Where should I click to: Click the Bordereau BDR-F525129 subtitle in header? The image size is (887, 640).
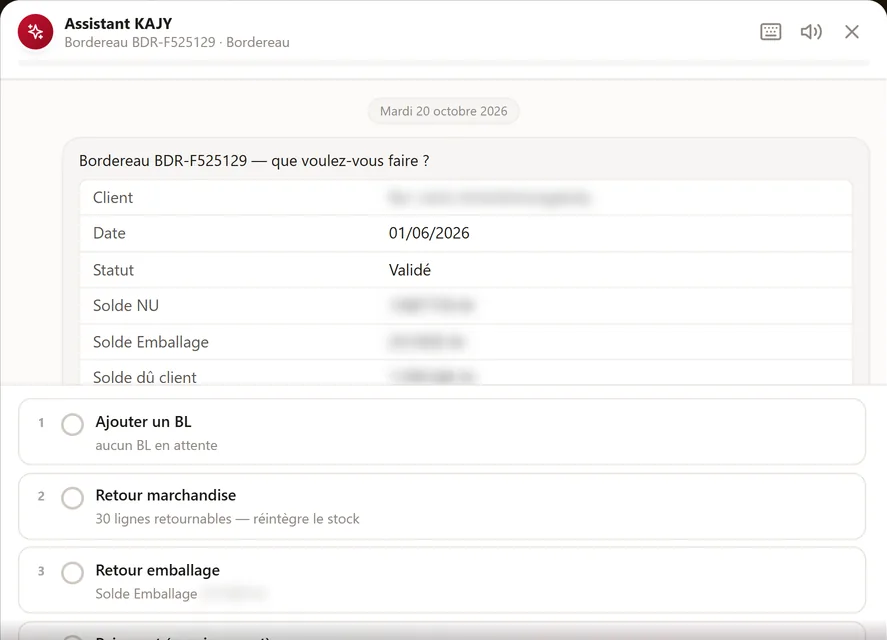[177, 42]
